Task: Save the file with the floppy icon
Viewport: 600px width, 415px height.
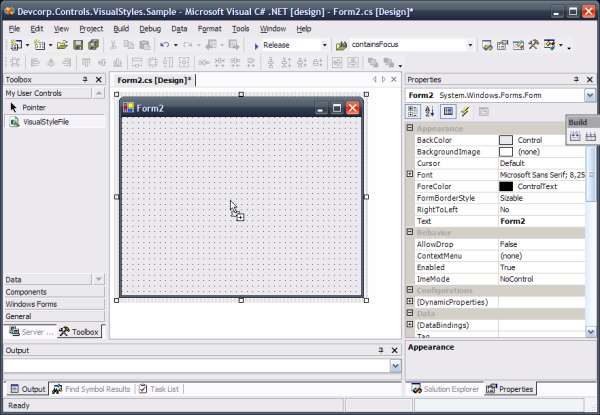Action: tap(78, 45)
